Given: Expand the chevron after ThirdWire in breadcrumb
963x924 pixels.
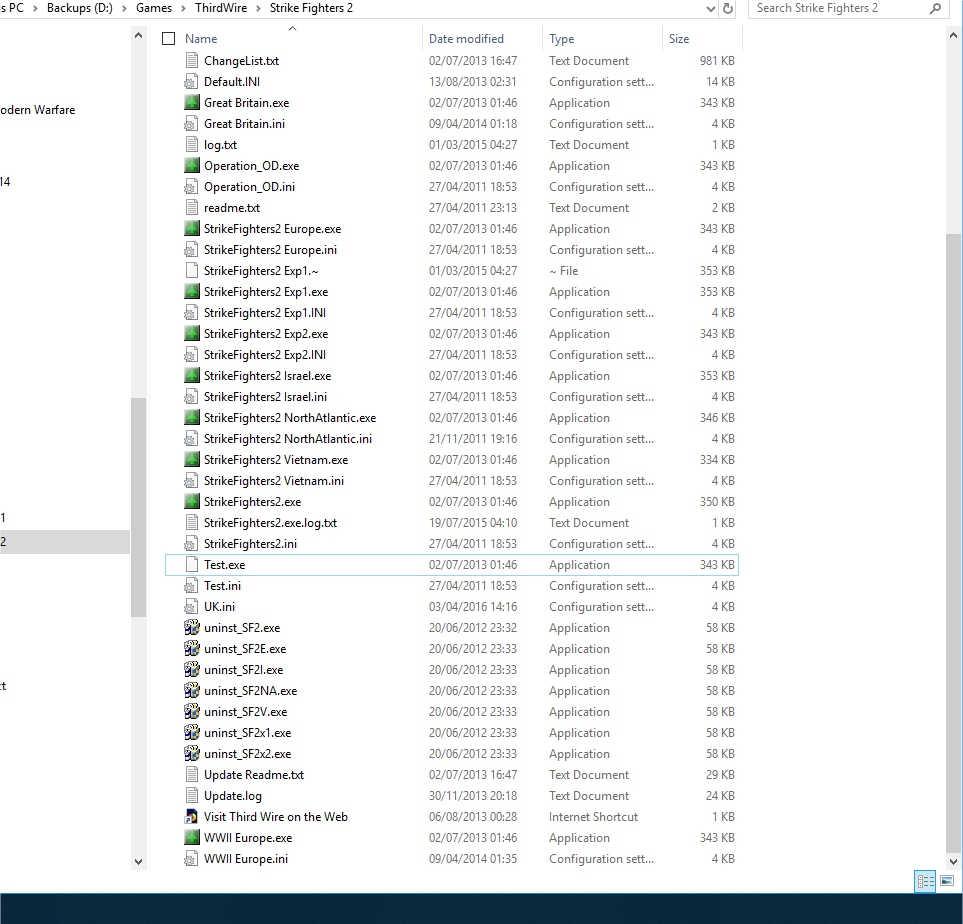Looking at the screenshot, I should click(258, 9).
